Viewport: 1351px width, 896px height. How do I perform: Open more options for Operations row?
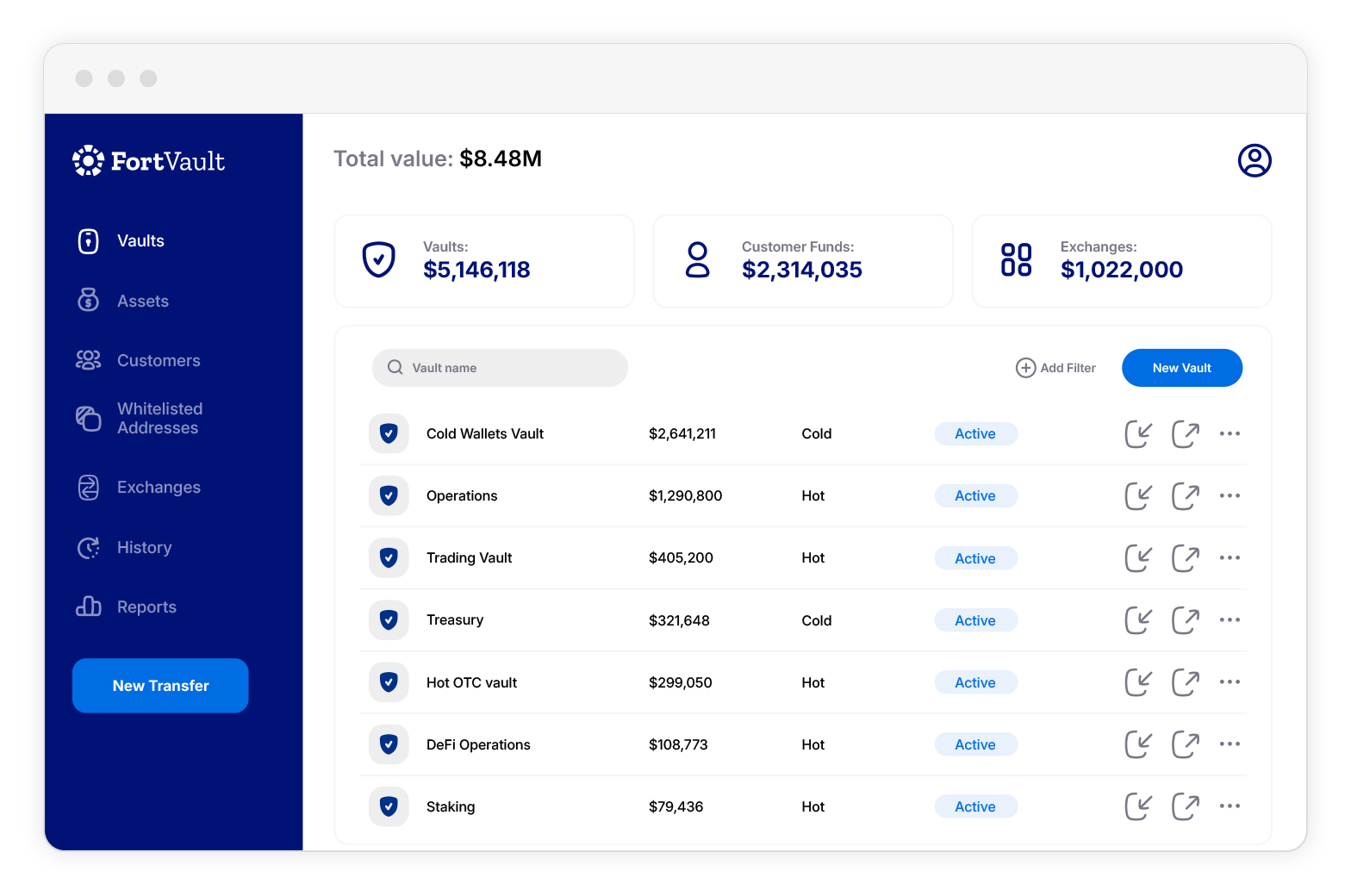[x=1230, y=495]
